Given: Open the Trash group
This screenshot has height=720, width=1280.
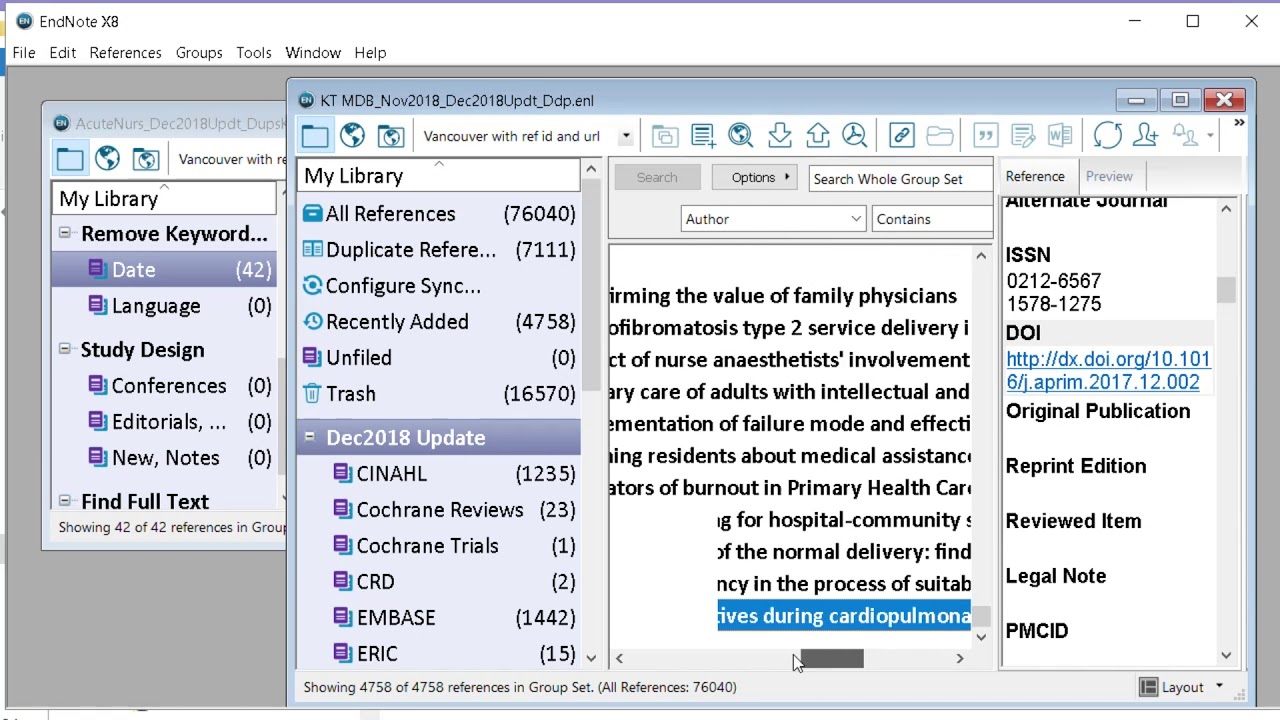Looking at the screenshot, I should (439, 394).
